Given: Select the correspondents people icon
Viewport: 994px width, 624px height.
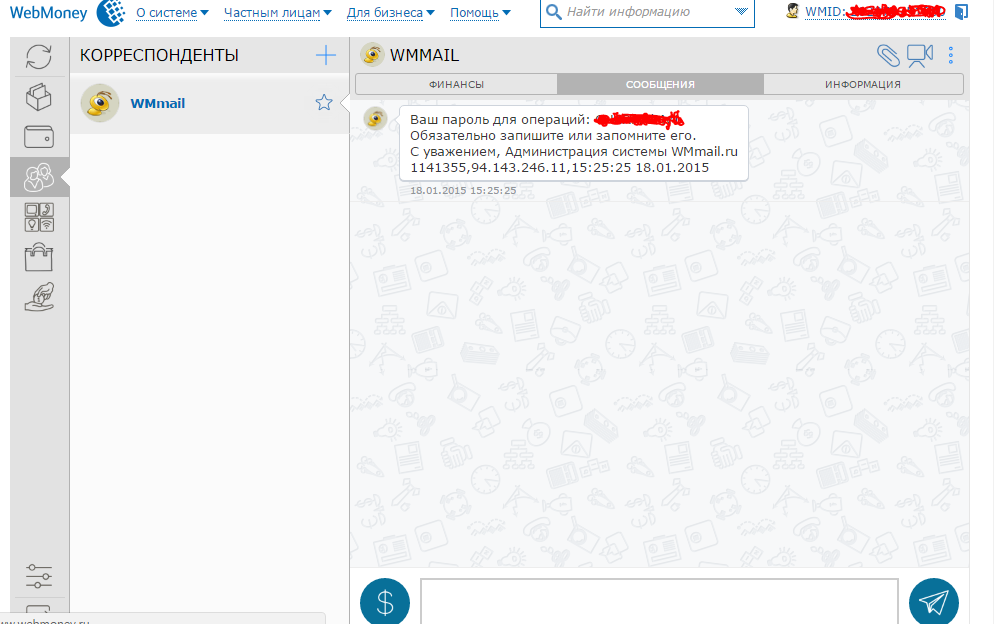Looking at the screenshot, I should 39,177.
